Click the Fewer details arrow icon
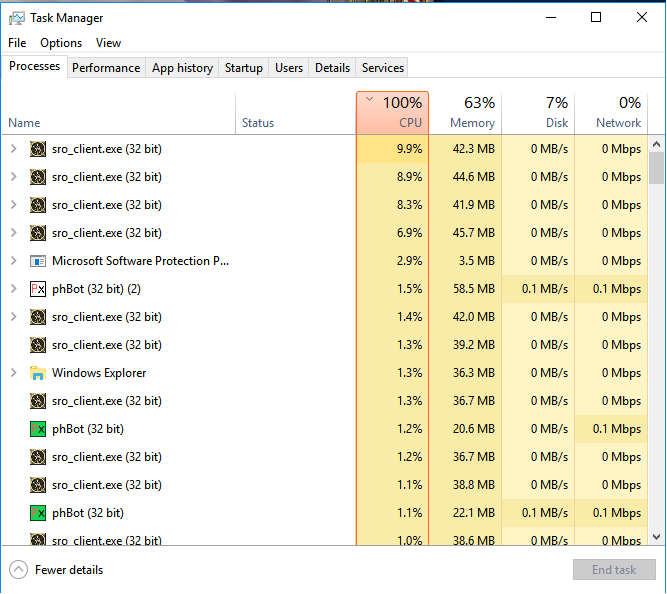Image resolution: width=667 pixels, height=594 pixels. pyautogui.click(x=18, y=570)
